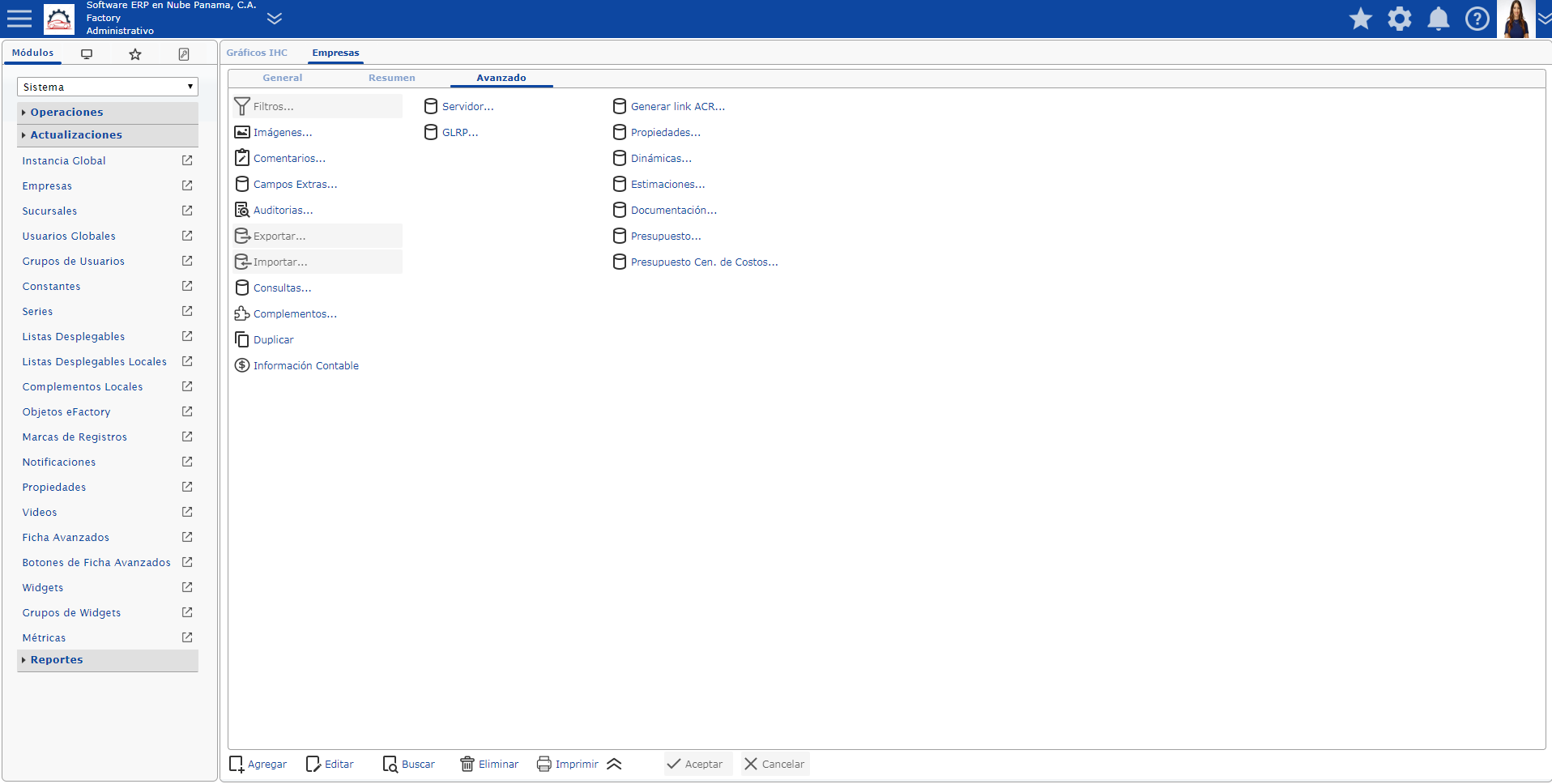
Task: Select Videos in sidebar list
Action: point(40,512)
